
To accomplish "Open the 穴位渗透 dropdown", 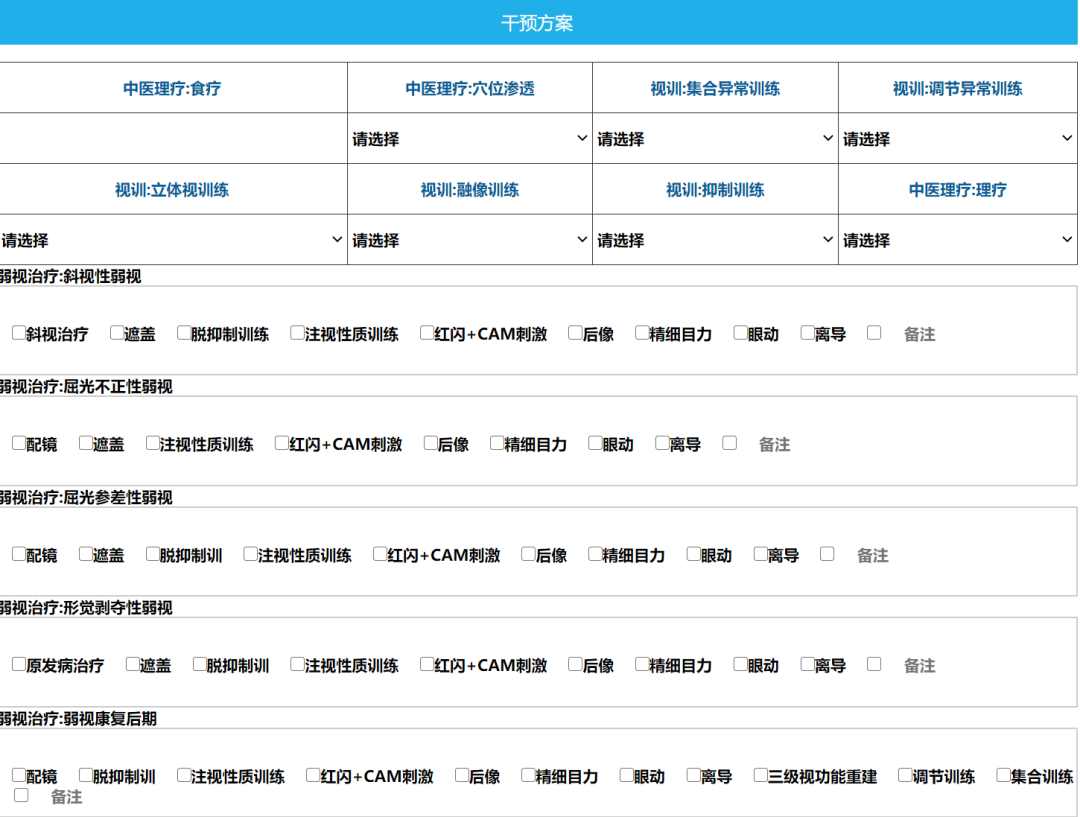I will coord(470,138).
